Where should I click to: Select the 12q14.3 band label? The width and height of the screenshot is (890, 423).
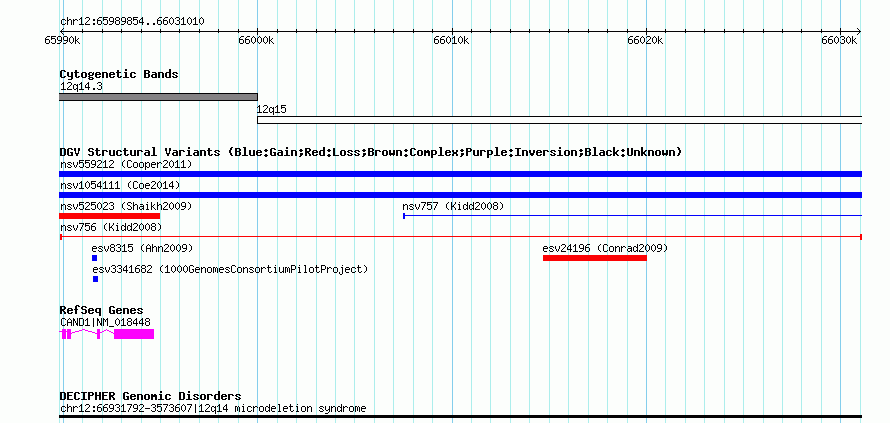(x=81, y=87)
